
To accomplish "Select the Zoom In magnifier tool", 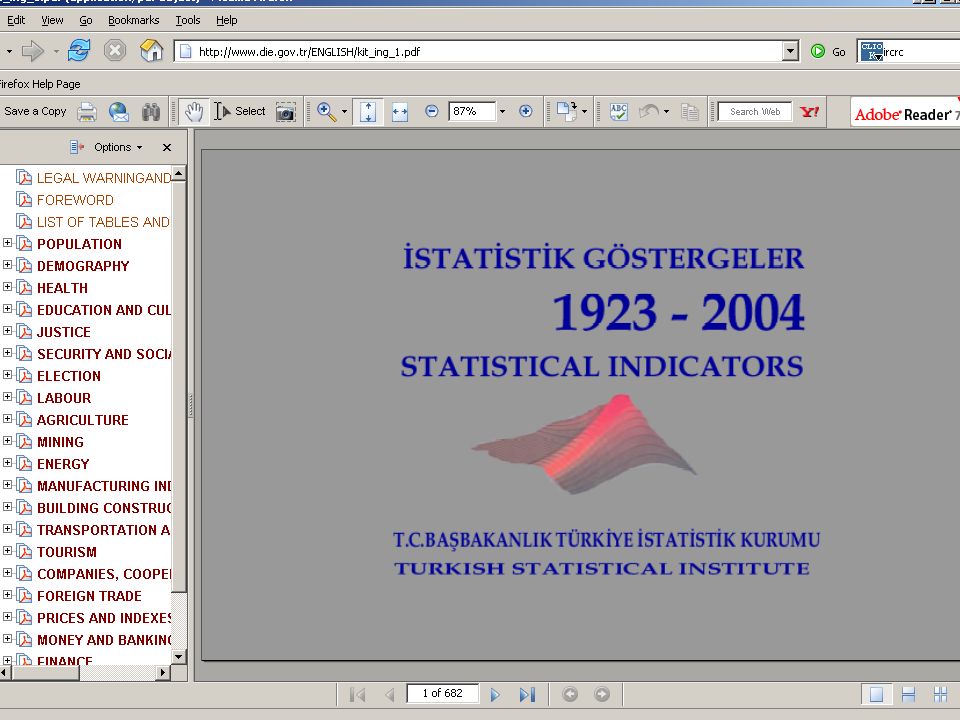I will [326, 111].
